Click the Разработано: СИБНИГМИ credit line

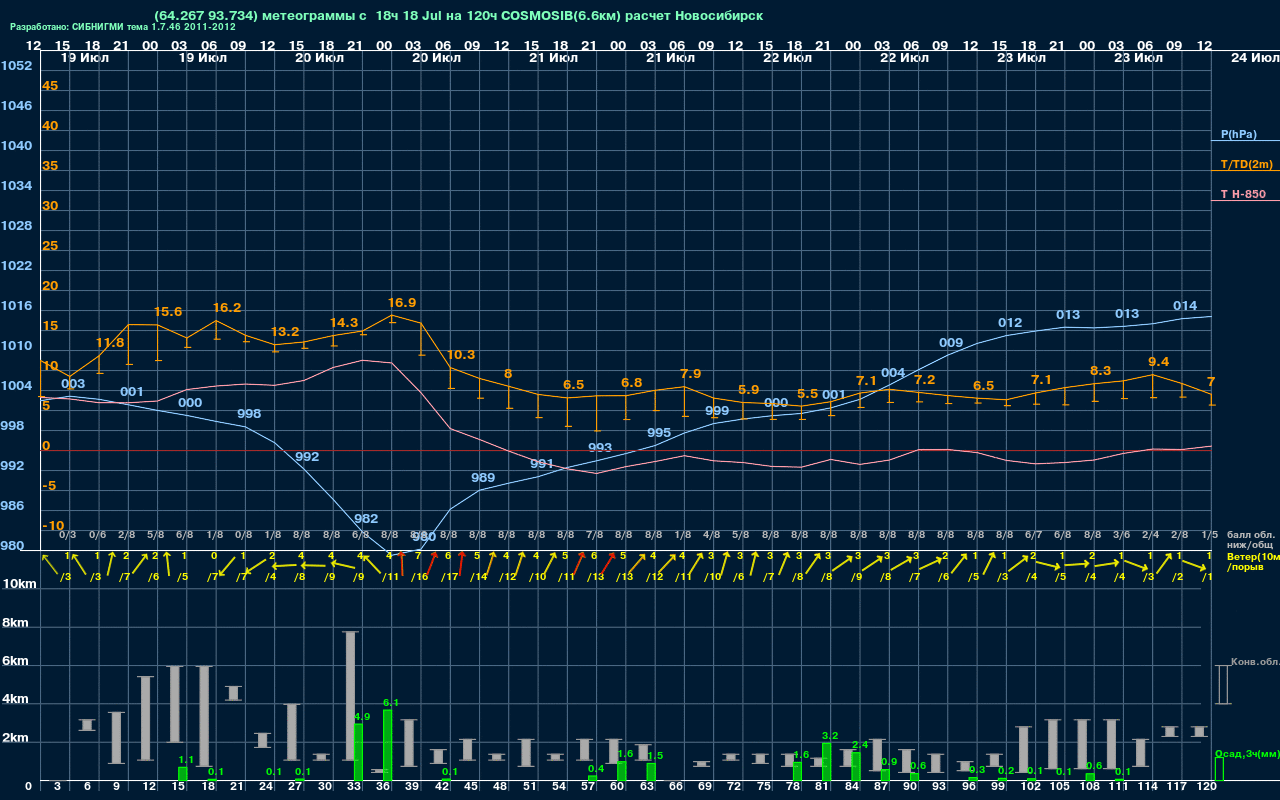point(123,27)
